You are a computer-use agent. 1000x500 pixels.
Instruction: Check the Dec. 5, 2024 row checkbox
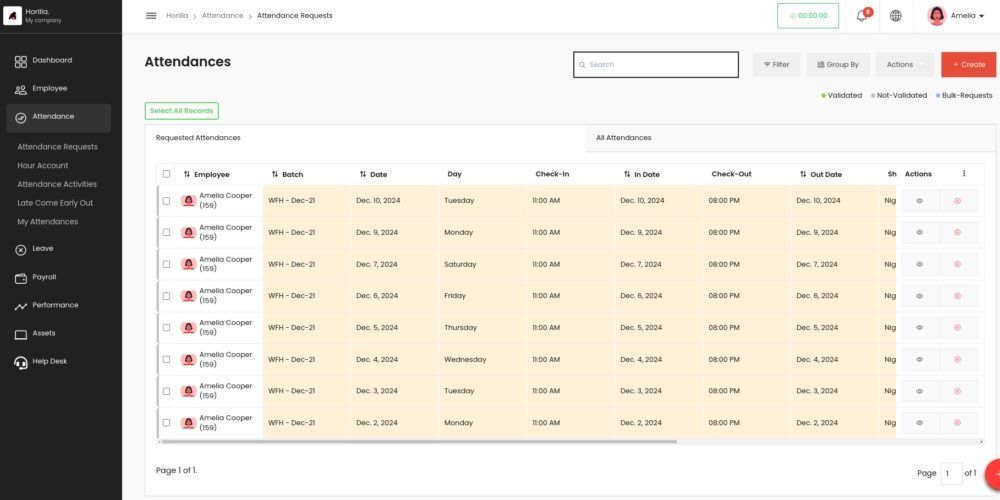166,327
